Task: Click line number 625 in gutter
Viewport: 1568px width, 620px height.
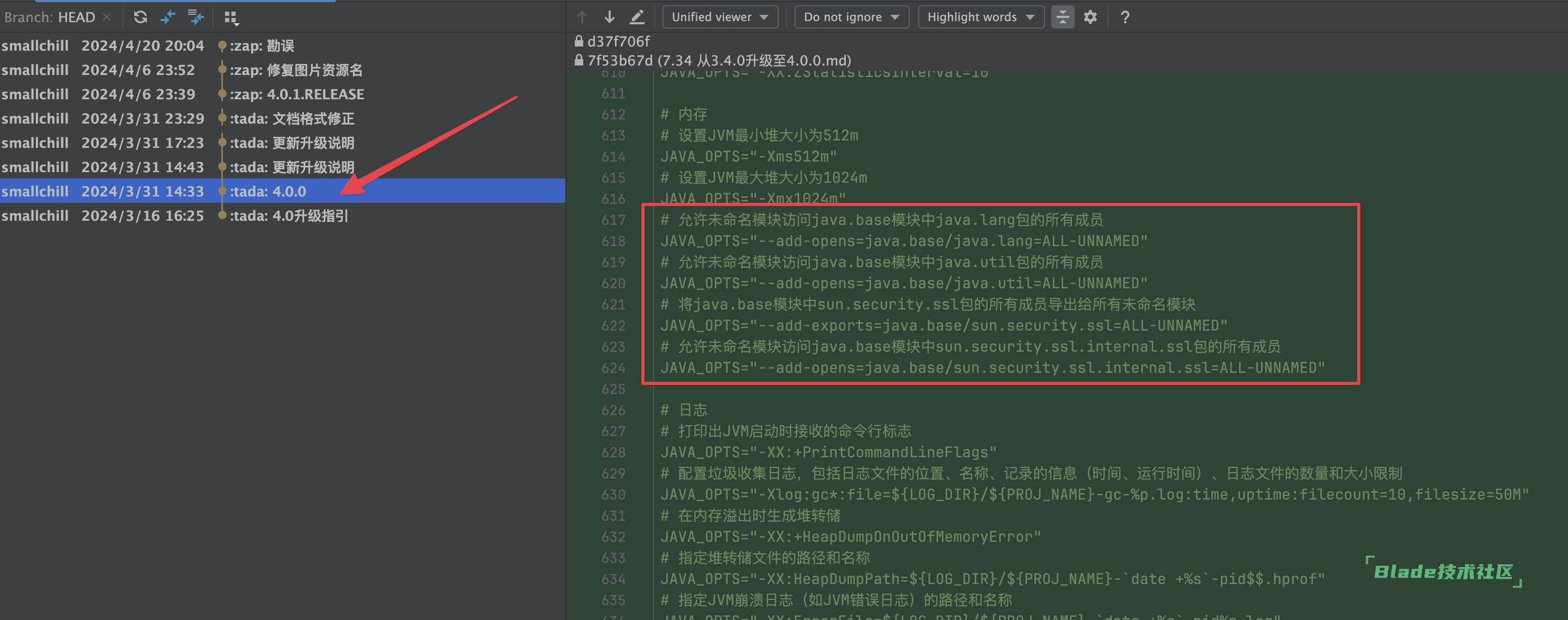Action: (x=613, y=389)
